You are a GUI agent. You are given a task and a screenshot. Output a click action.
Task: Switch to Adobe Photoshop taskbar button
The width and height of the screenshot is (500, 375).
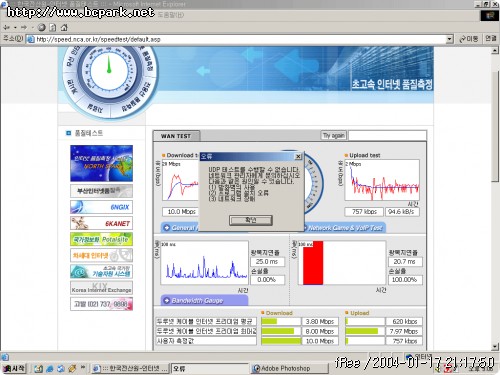[289, 369]
